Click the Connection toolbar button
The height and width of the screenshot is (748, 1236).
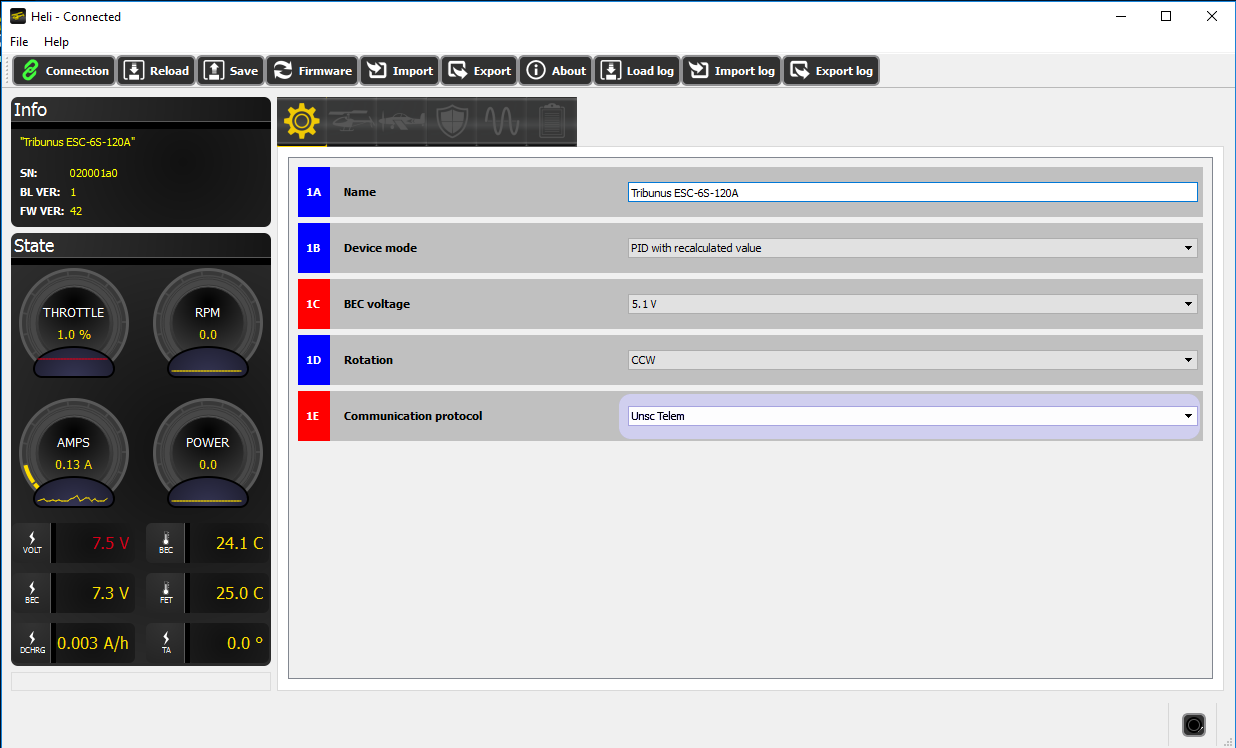coord(64,71)
